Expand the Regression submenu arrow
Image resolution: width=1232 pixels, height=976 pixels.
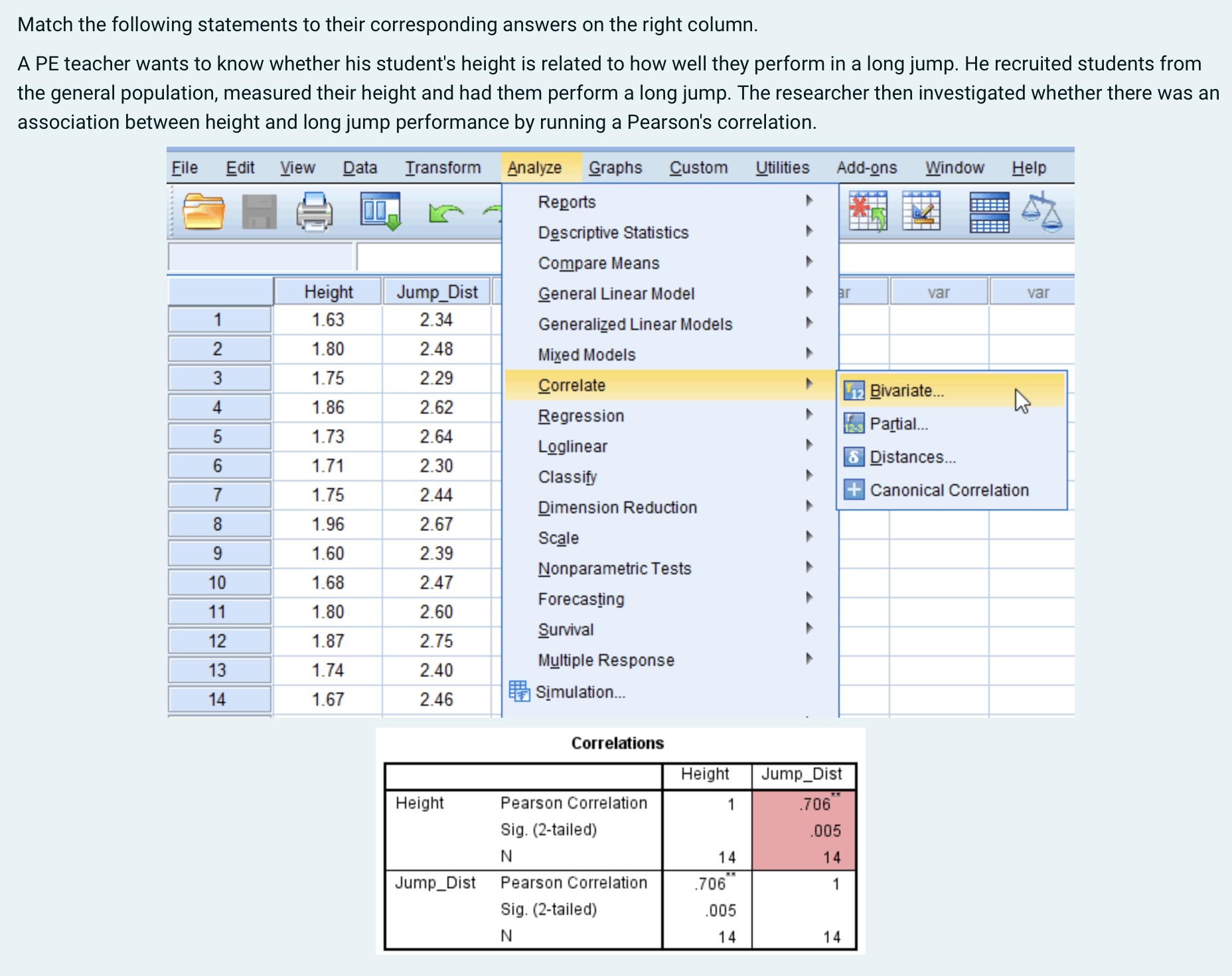(809, 414)
